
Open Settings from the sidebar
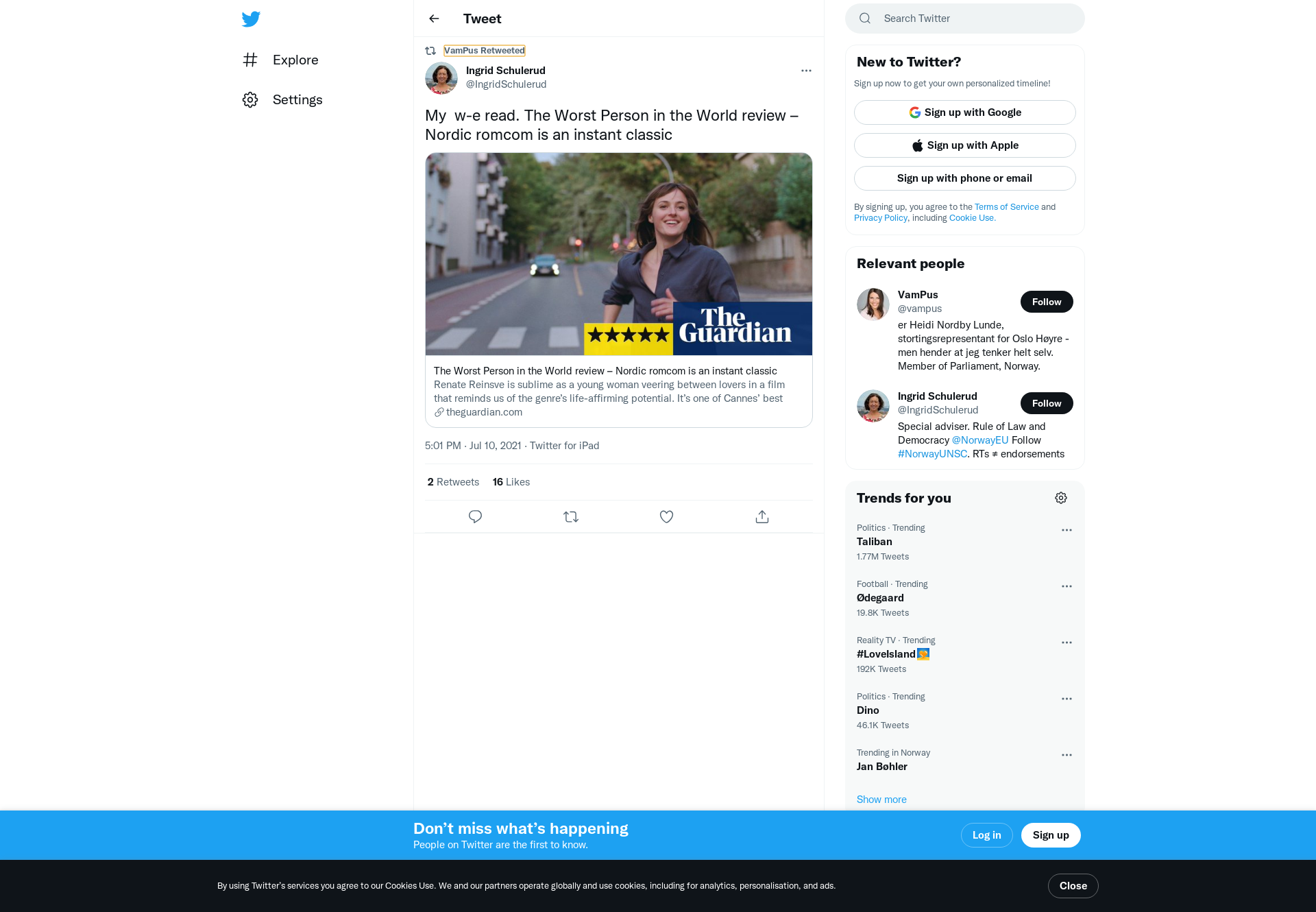tap(282, 99)
